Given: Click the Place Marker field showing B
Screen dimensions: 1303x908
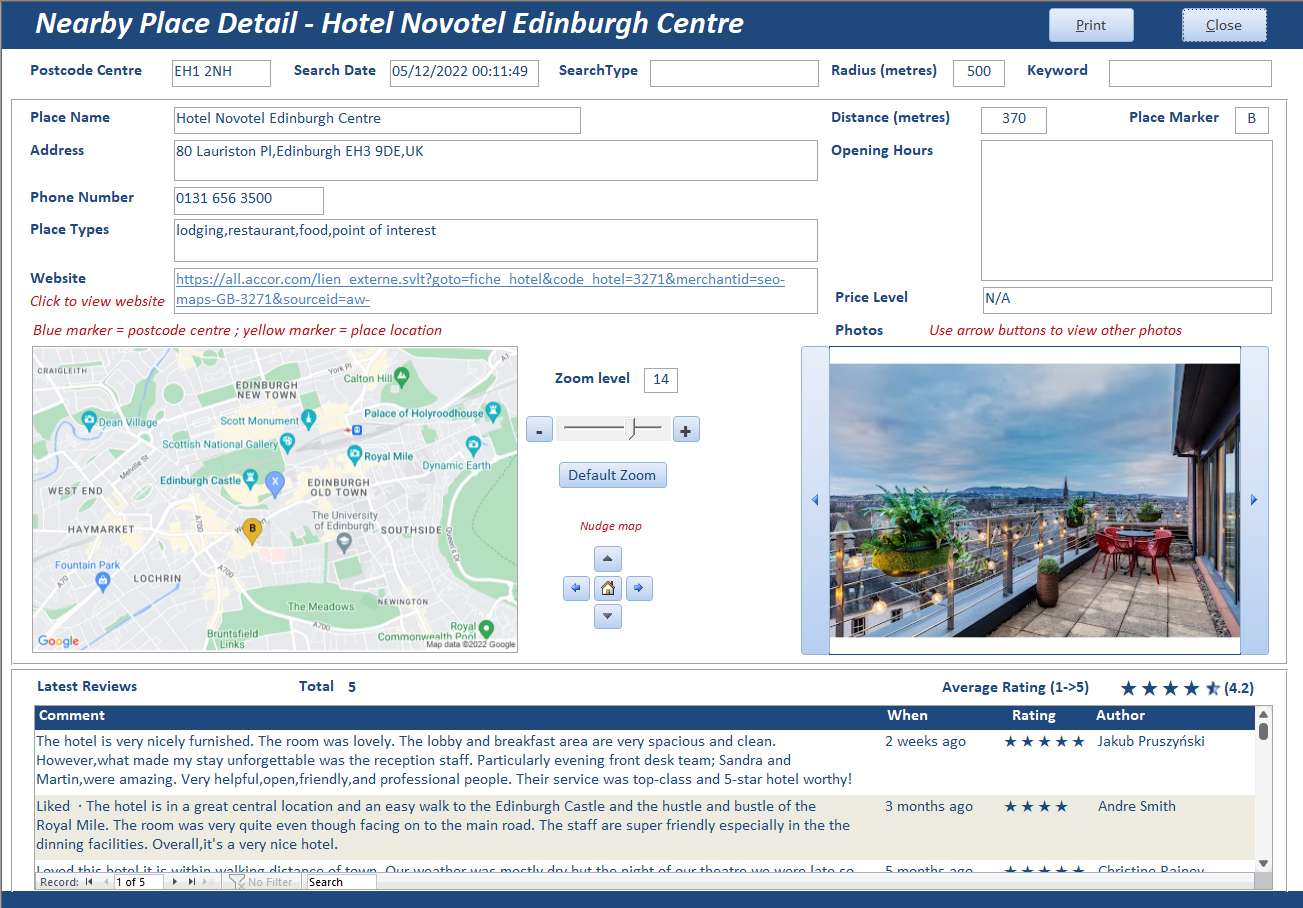Looking at the screenshot, I should point(1252,120).
